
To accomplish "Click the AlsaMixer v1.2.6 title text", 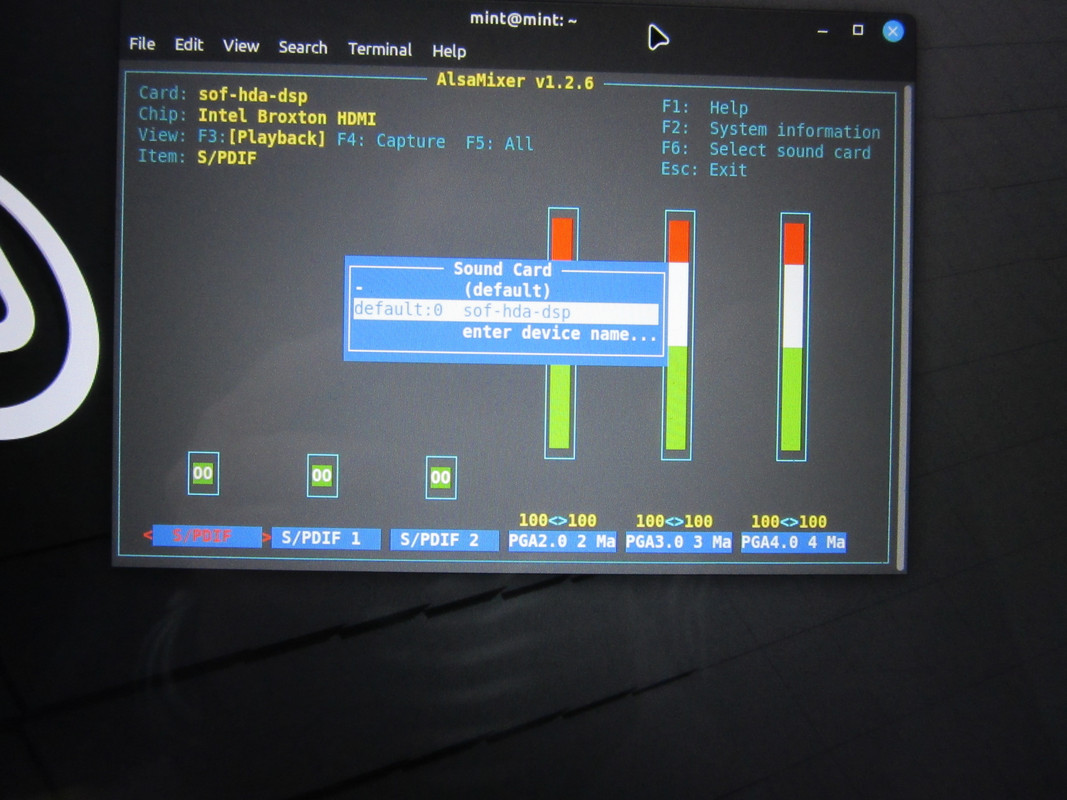I will pyautogui.click(x=514, y=81).
